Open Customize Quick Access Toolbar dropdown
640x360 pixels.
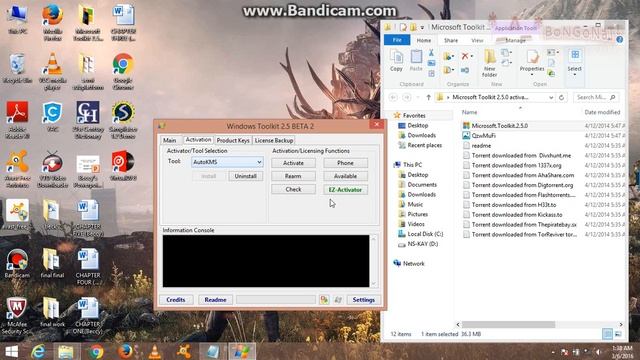coord(422,27)
